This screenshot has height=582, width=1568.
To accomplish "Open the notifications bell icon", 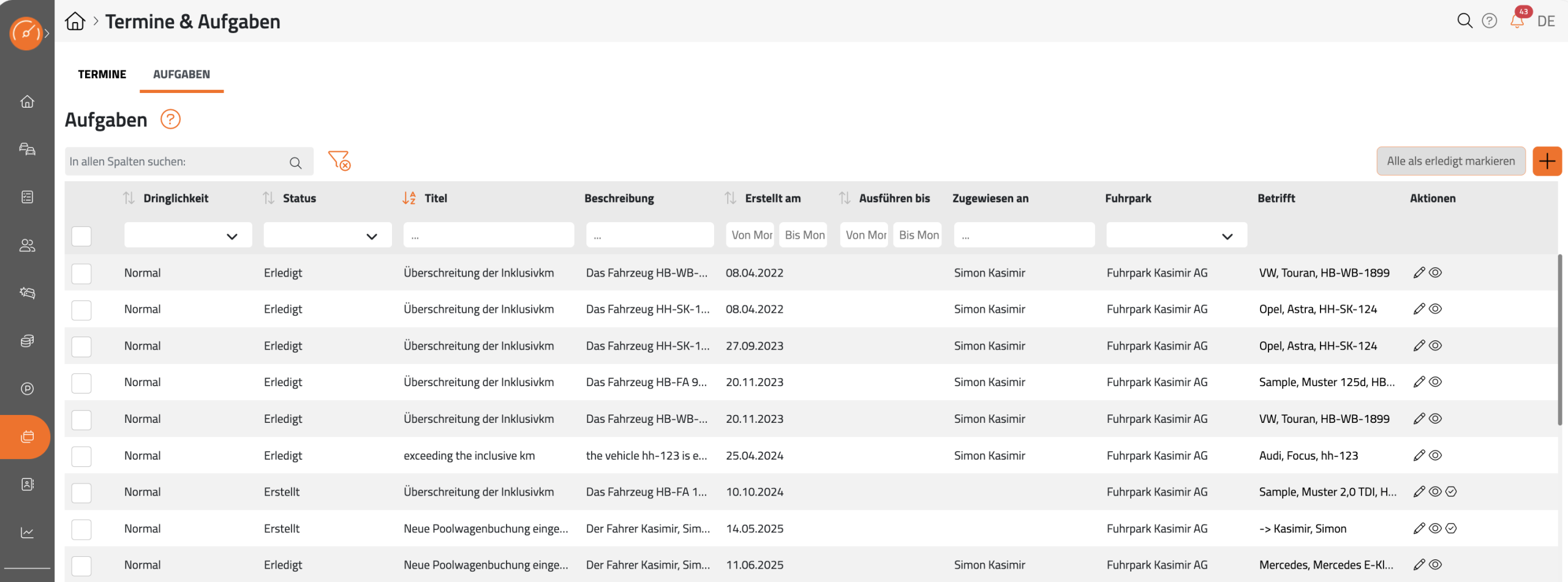I will tap(1517, 21).
